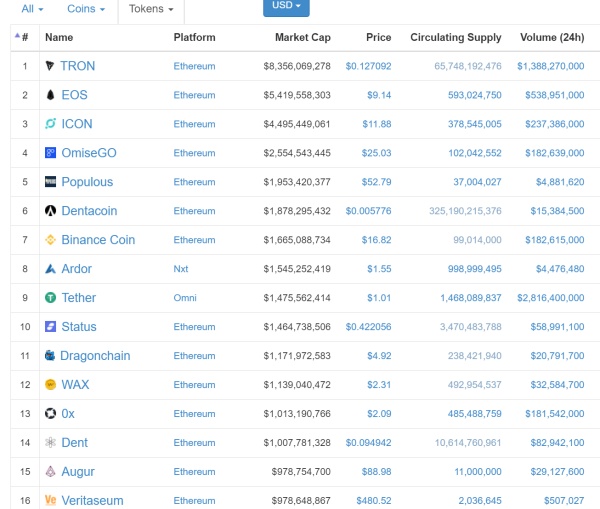Open the All filter dropdown
Image resolution: width=600 pixels, height=509 pixels.
click(x=32, y=8)
